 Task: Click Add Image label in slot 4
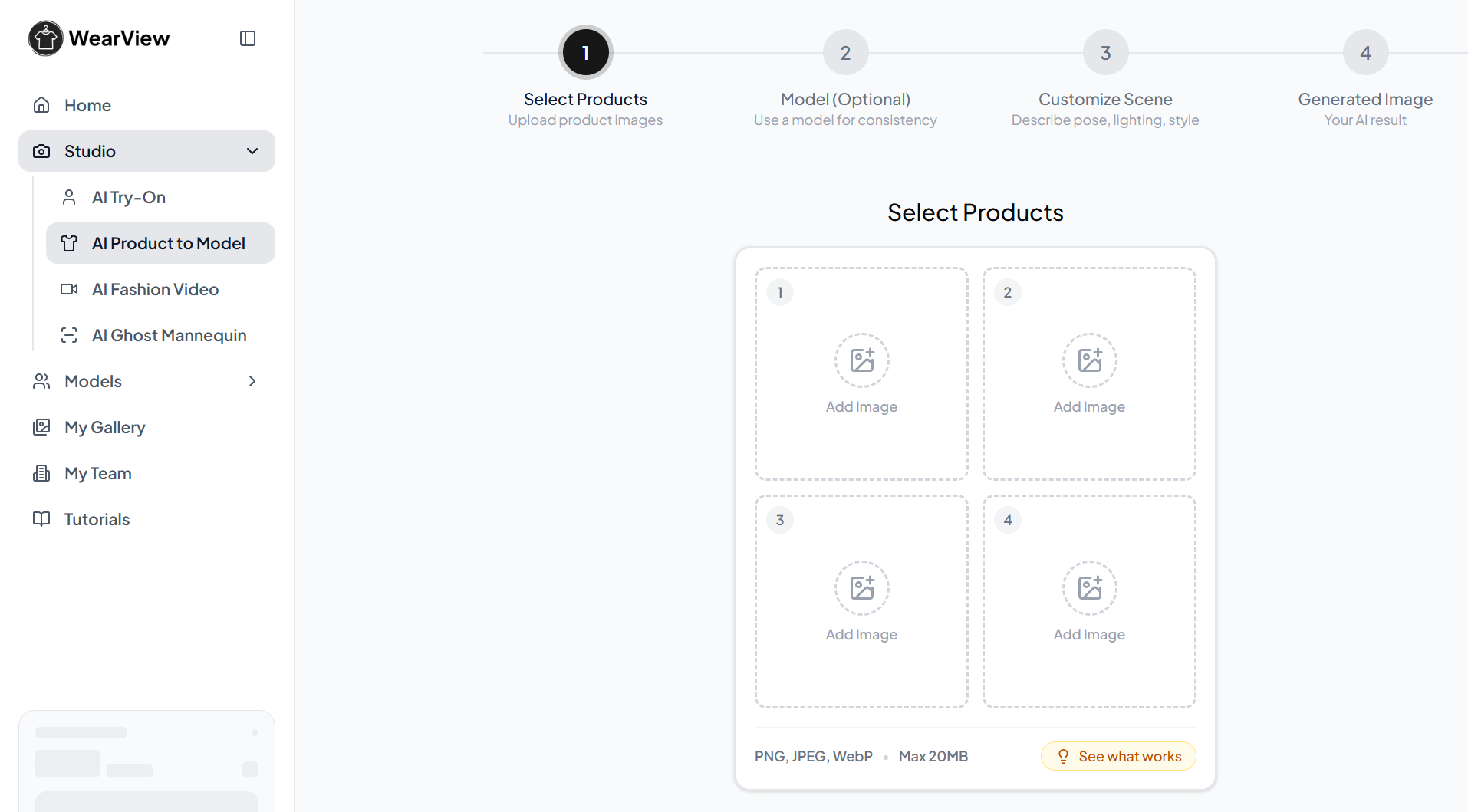pyautogui.click(x=1089, y=634)
